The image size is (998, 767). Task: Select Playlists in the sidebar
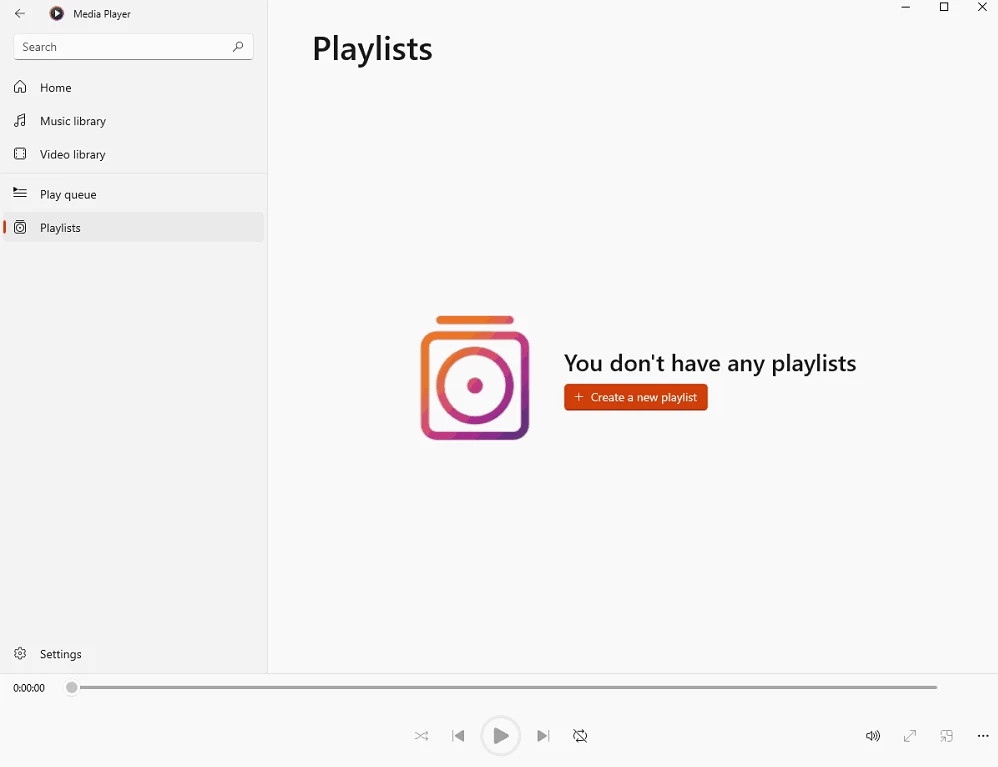tap(60, 228)
